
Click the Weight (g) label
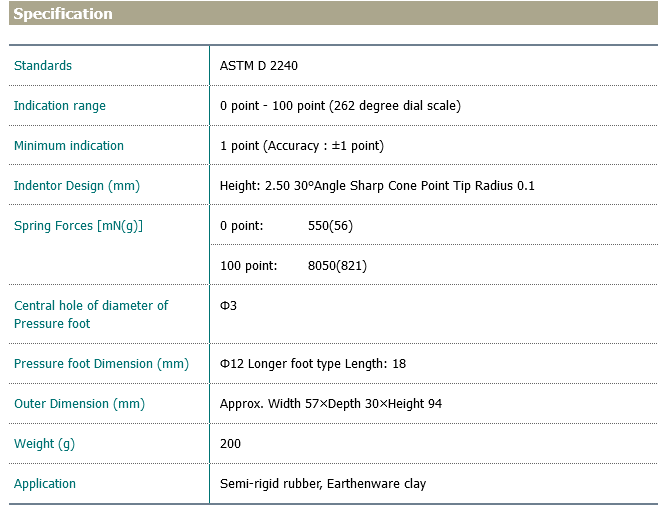point(46,444)
